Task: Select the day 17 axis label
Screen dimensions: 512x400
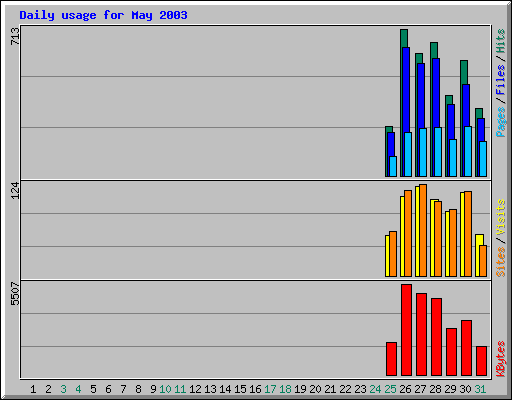Action: [270, 389]
